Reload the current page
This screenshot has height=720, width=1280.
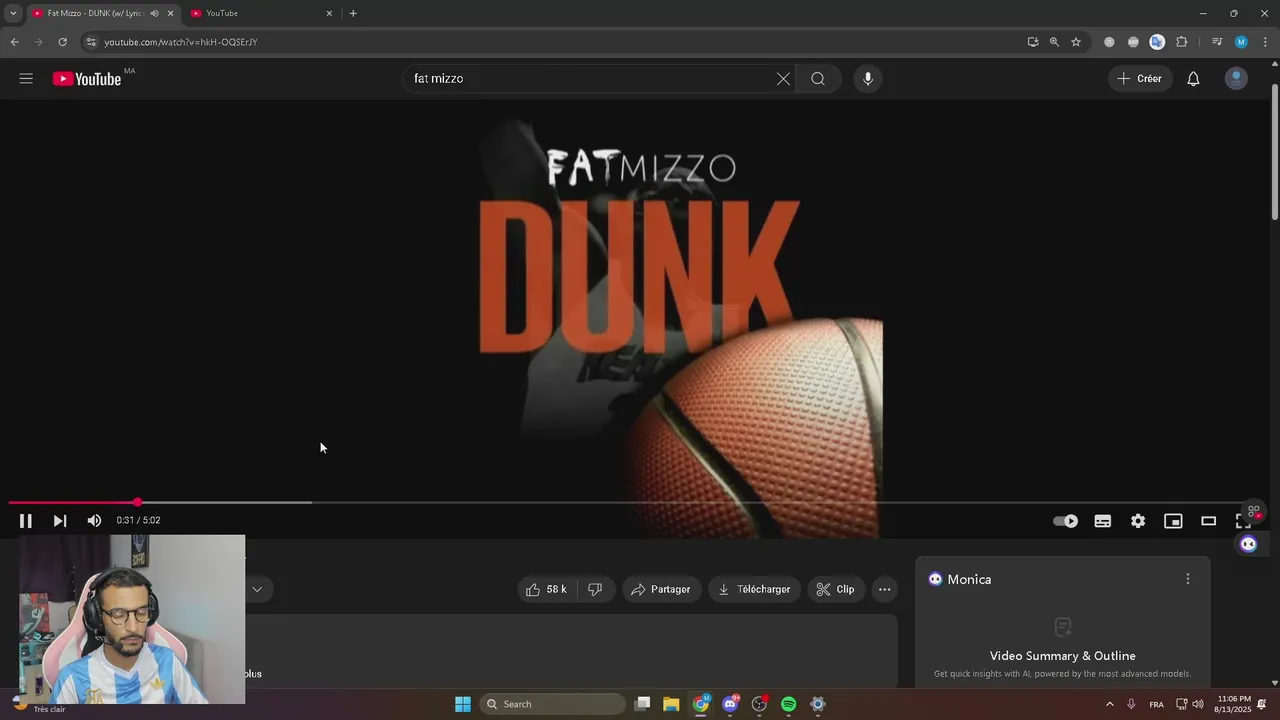coord(62,42)
